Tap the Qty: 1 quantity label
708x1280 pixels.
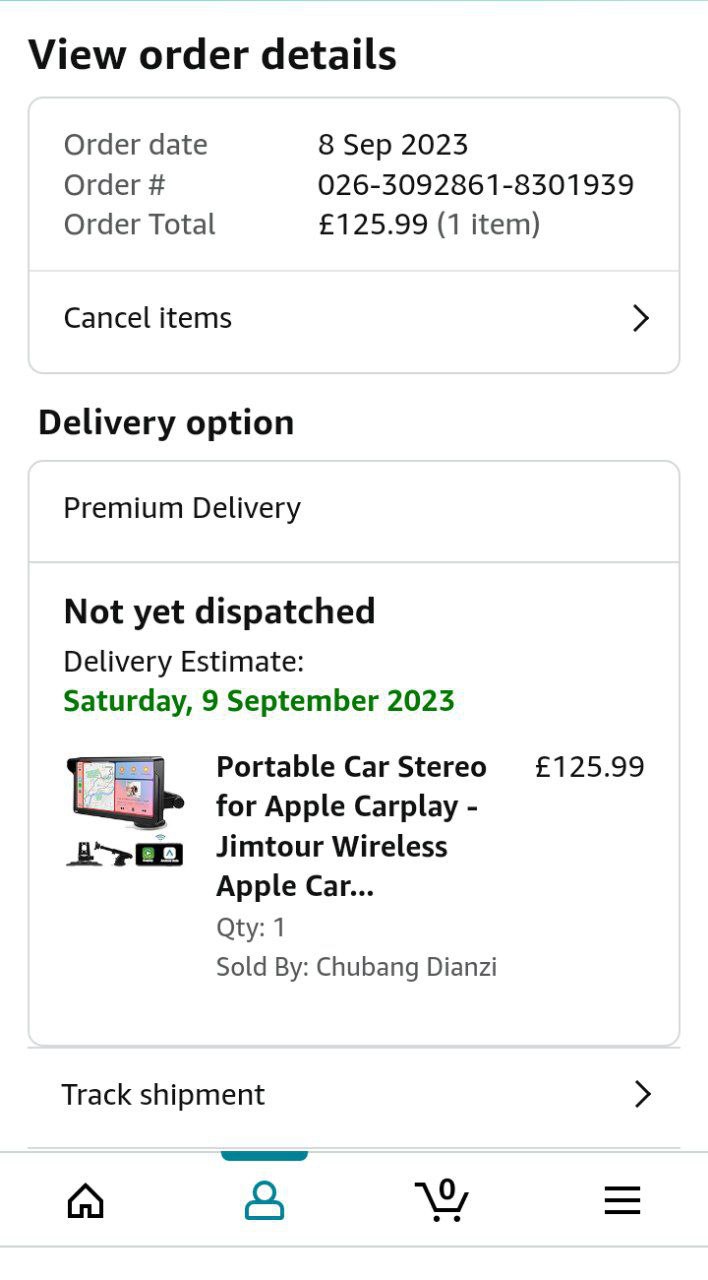click(x=251, y=927)
